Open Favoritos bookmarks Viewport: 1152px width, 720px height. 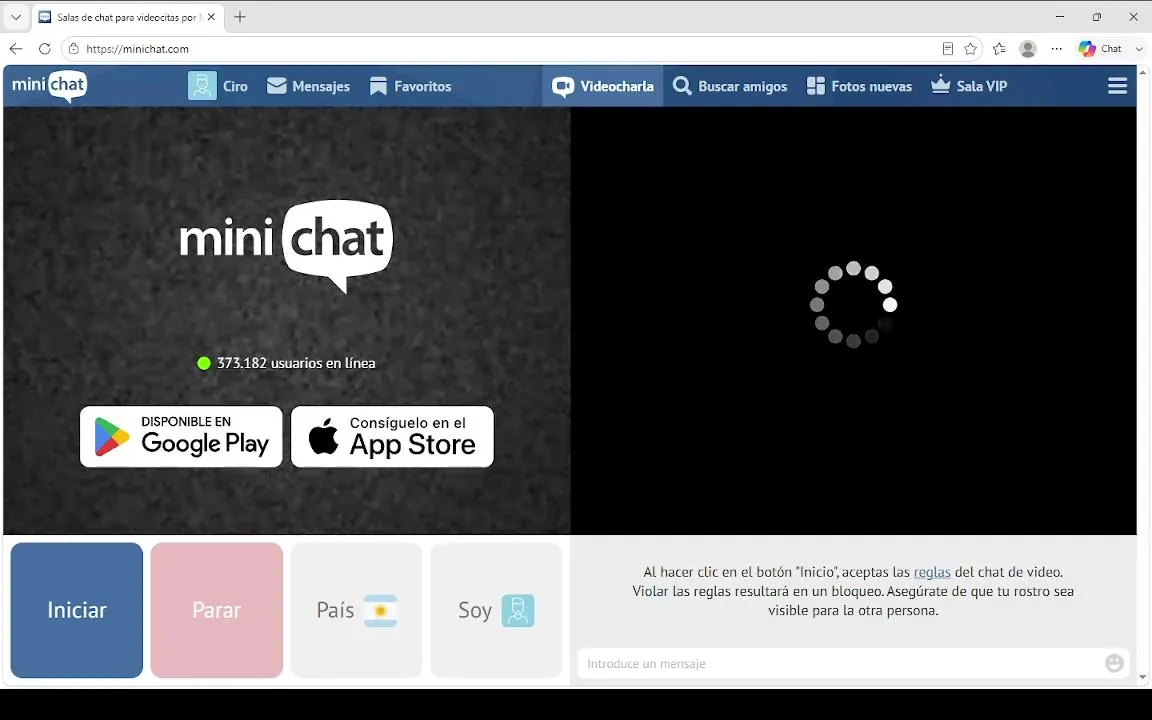point(410,86)
